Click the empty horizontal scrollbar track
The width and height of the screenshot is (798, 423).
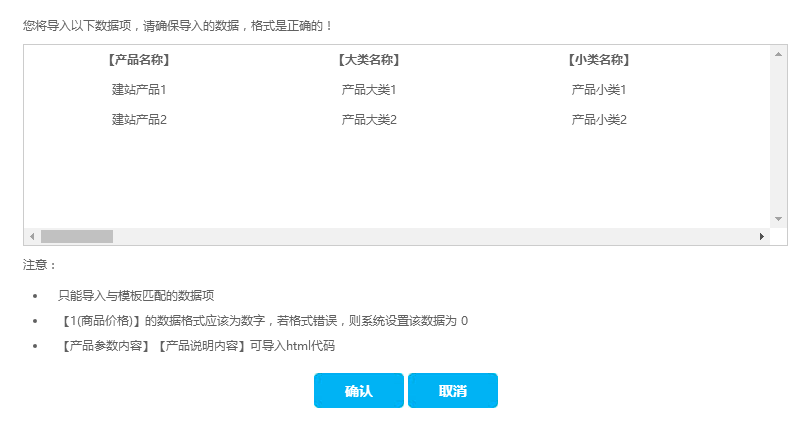click(430, 236)
